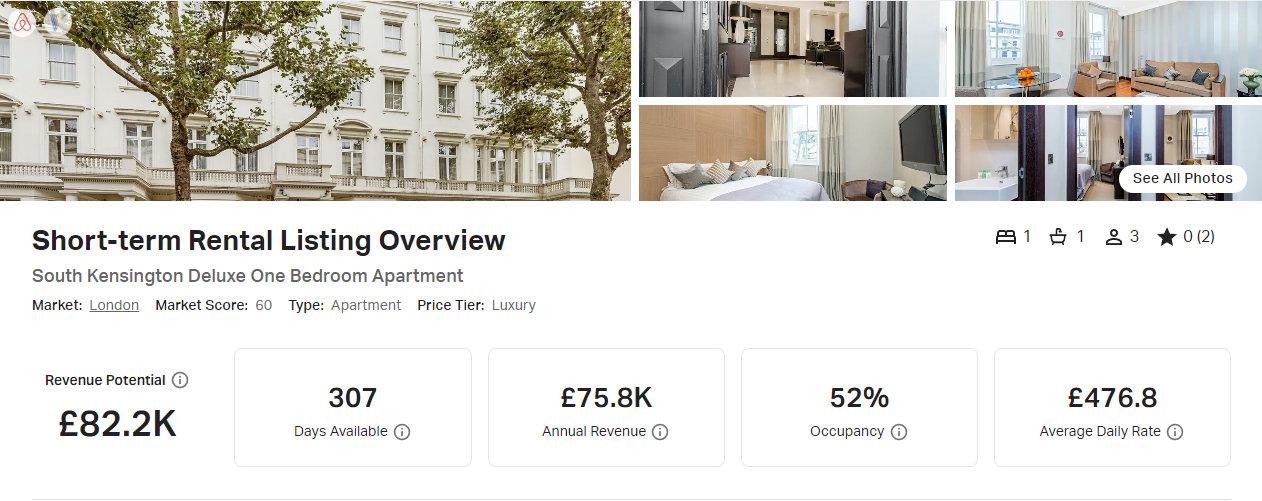The height and width of the screenshot is (501, 1262).
Task: Open the main building exterior photo
Action: 315,100
